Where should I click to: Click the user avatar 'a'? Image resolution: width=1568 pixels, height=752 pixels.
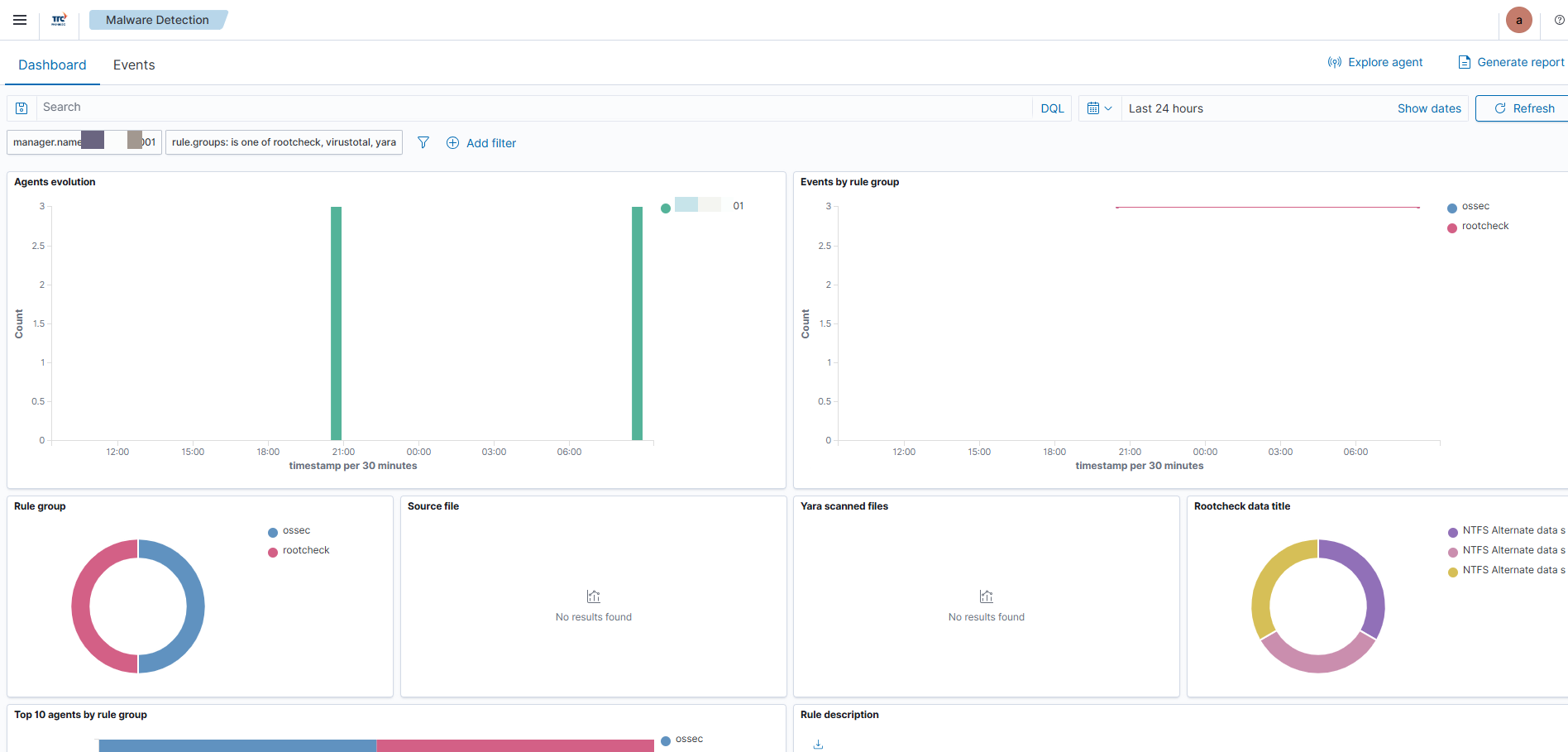pos(1518,20)
